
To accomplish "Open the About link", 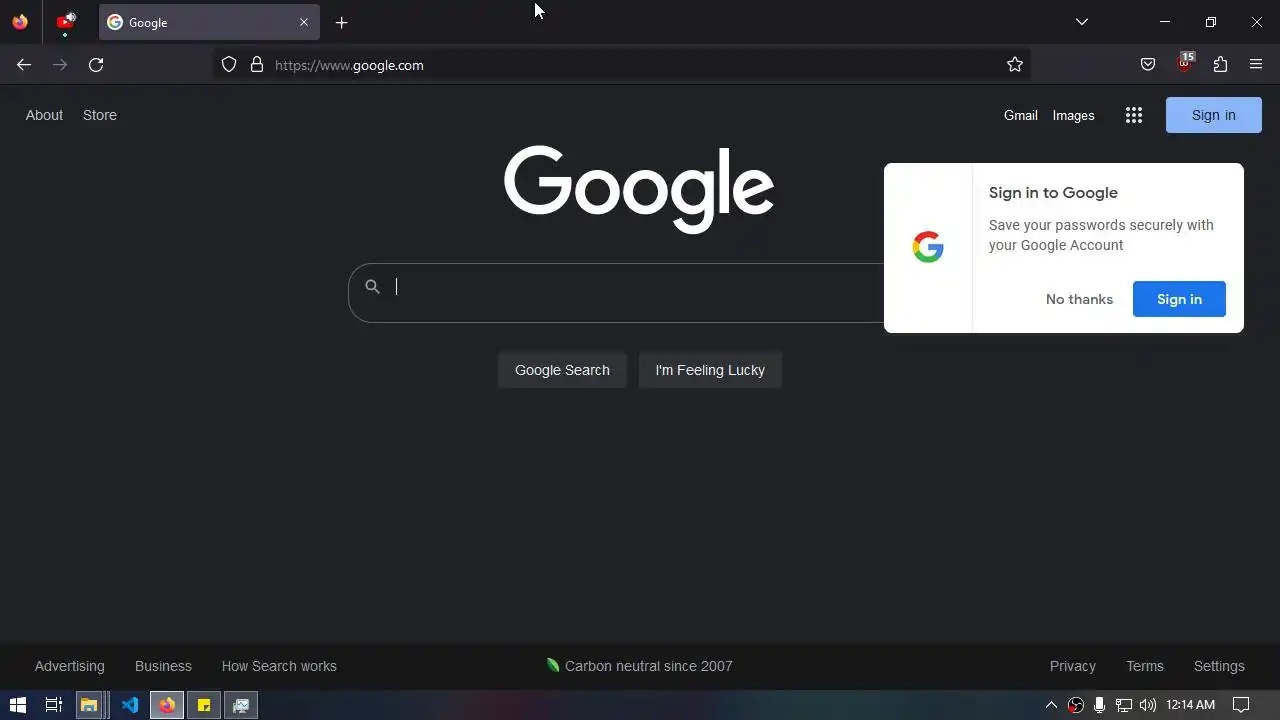I will (44, 115).
